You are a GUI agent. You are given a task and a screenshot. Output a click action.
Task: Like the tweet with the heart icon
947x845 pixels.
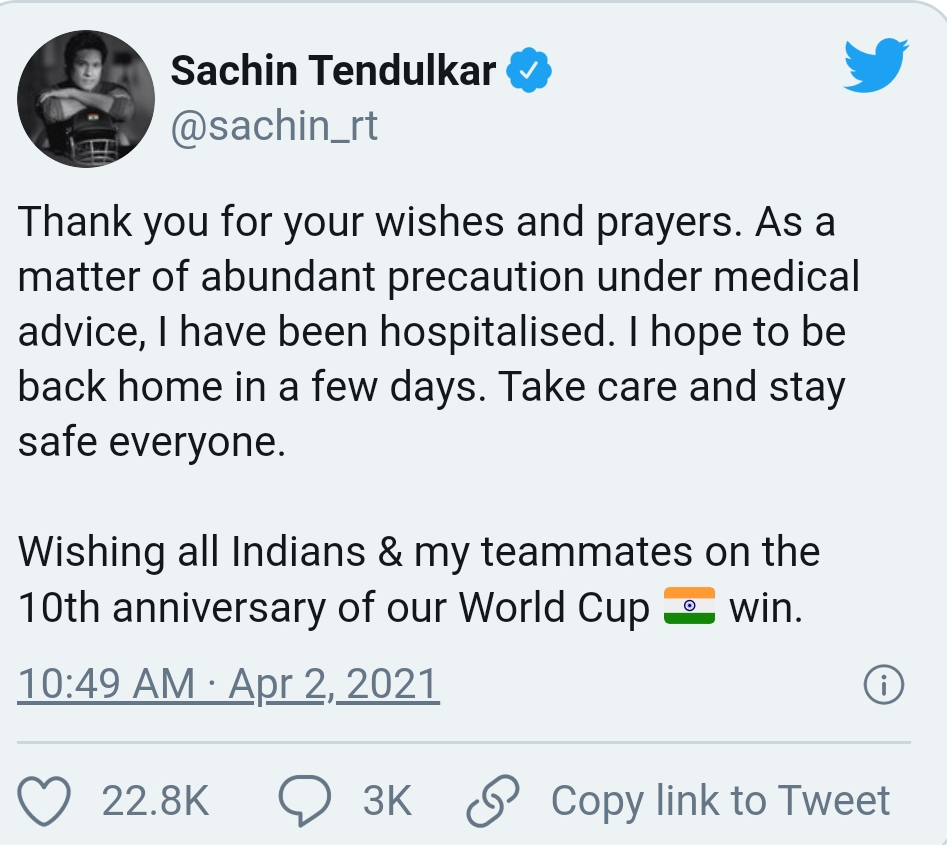(46, 800)
